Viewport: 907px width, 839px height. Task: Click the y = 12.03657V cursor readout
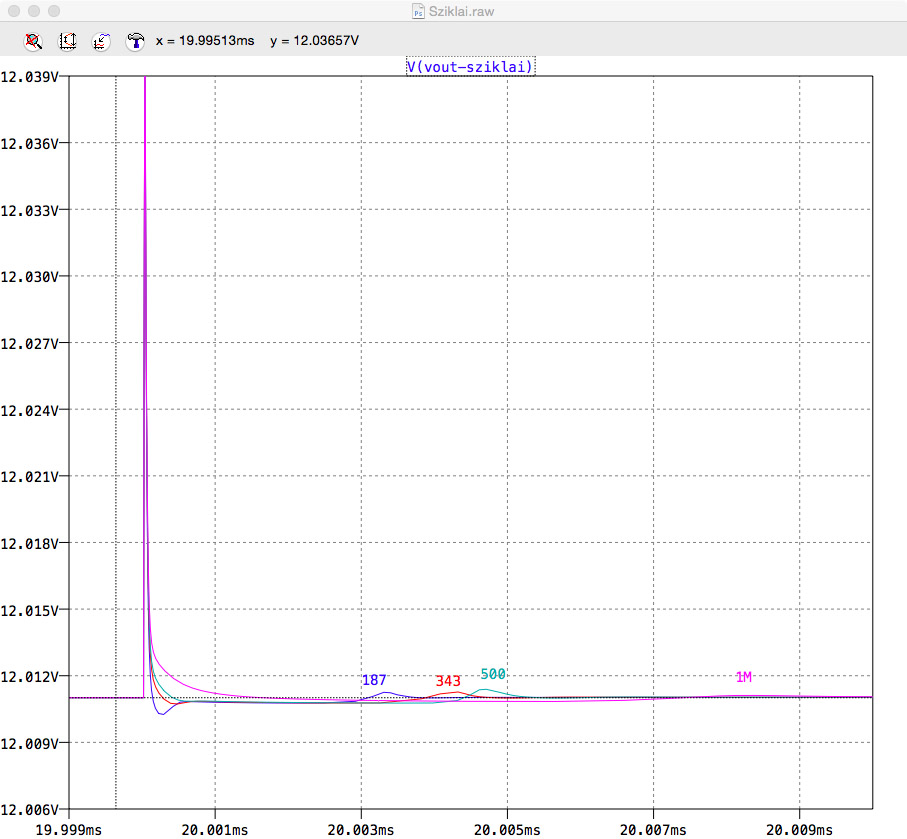315,41
